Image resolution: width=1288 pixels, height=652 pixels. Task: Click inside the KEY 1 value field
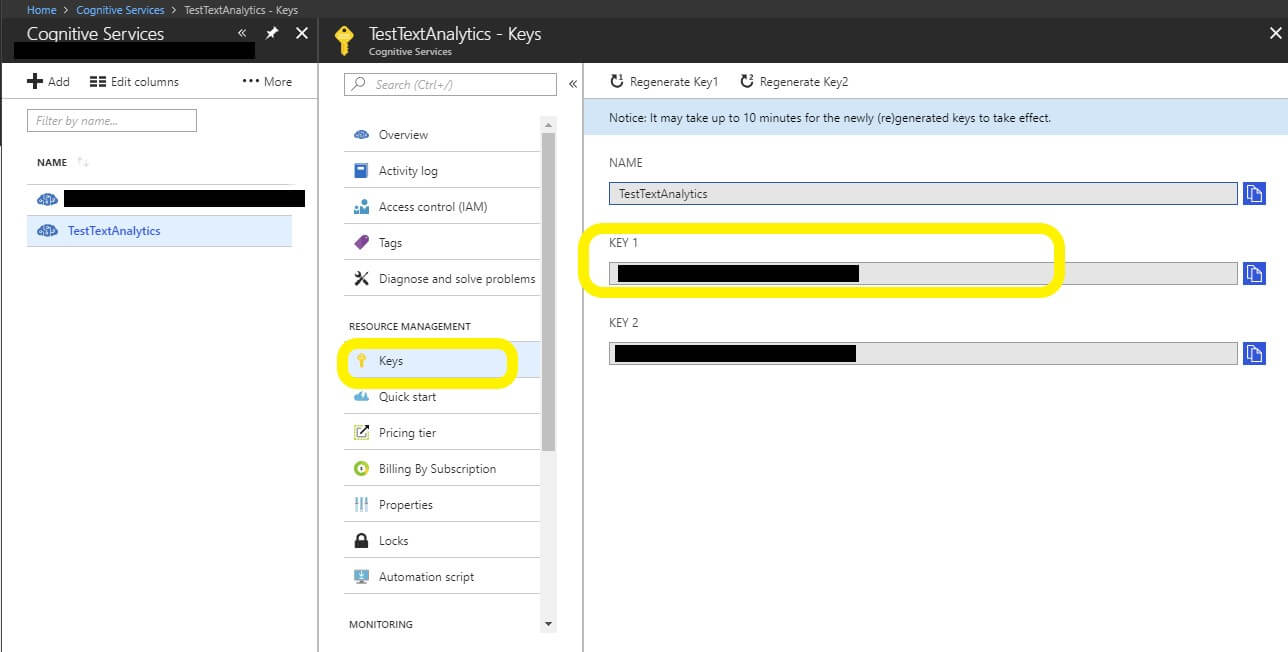[923, 273]
